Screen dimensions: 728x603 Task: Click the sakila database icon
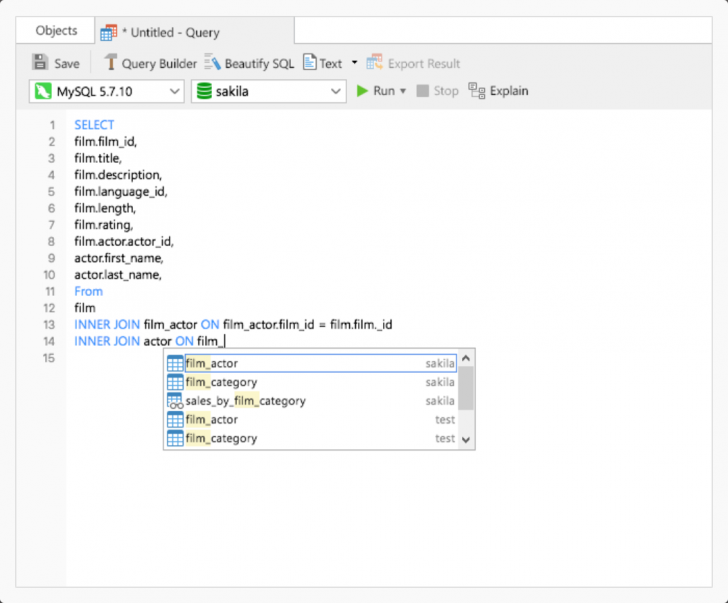[x=204, y=91]
